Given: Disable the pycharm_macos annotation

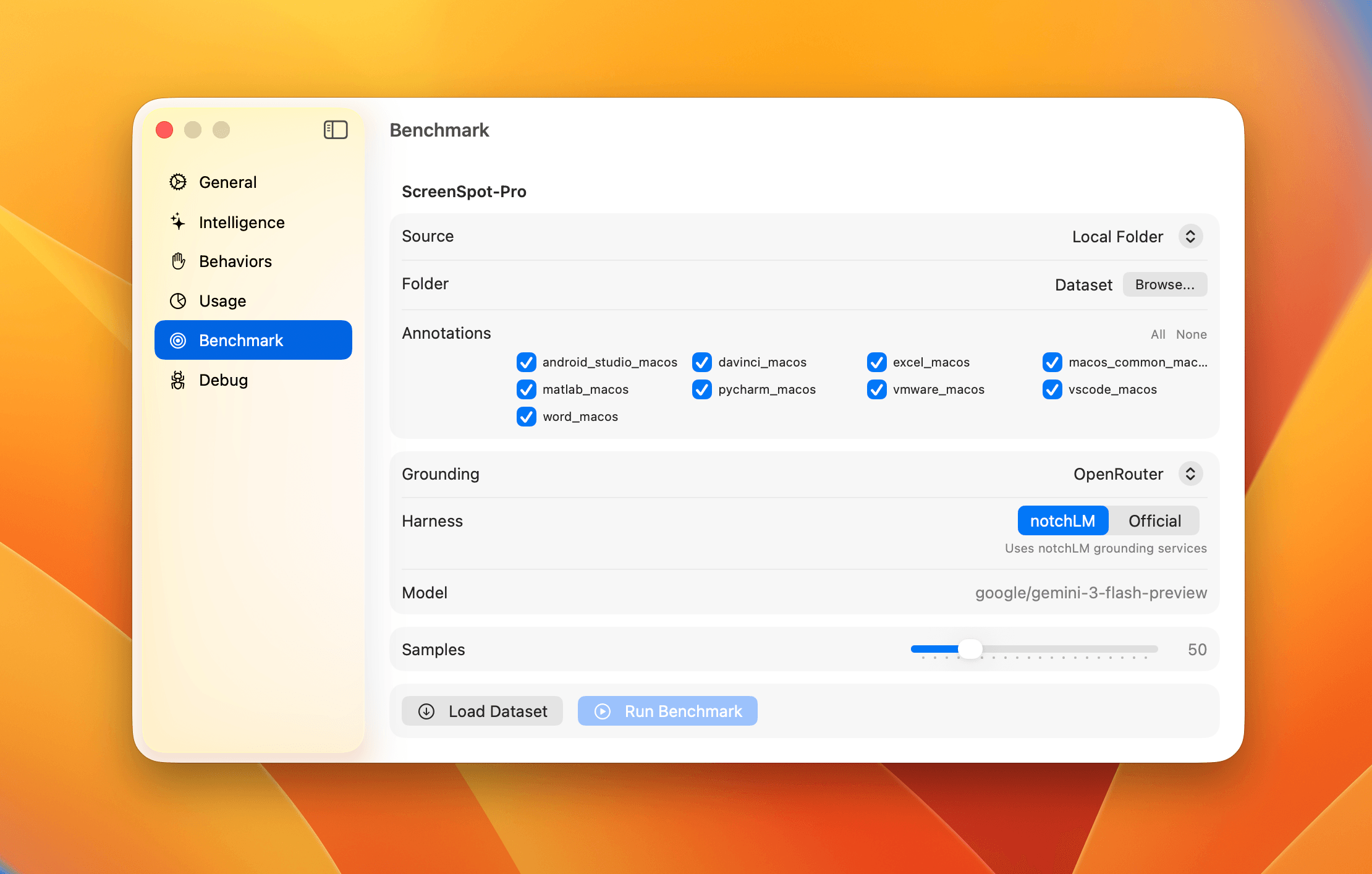Looking at the screenshot, I should [702, 389].
